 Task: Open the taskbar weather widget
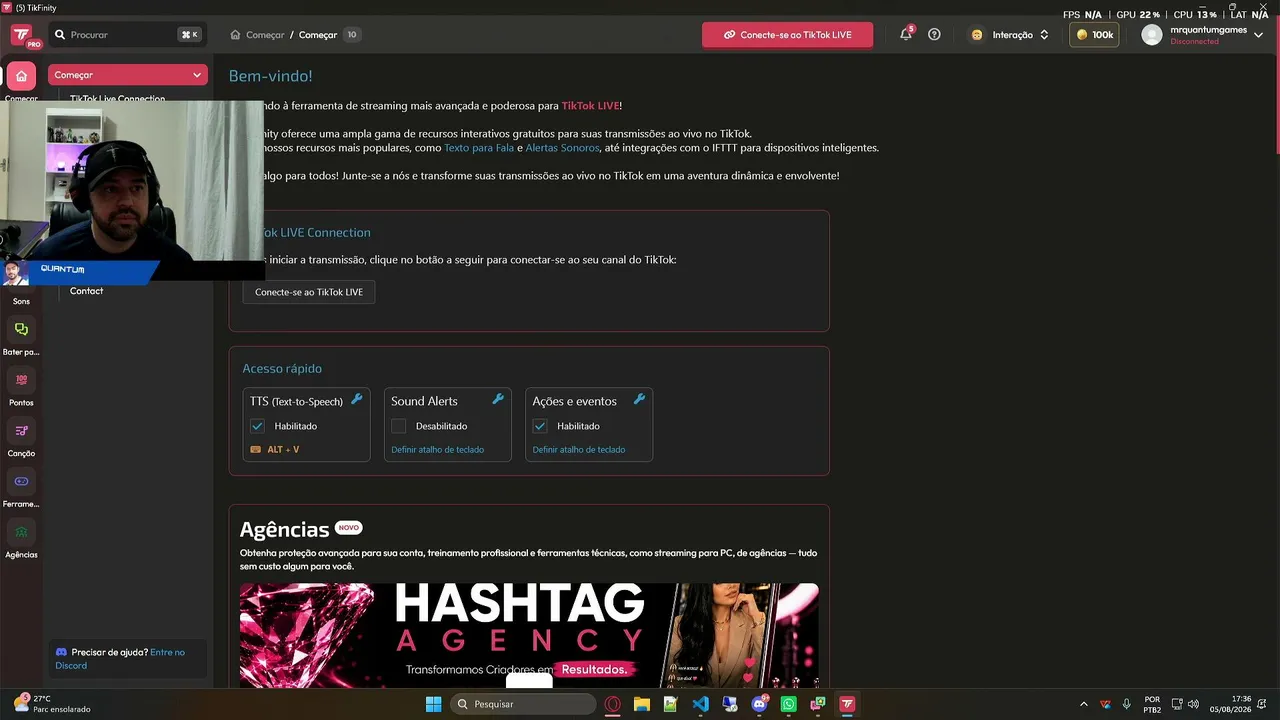pos(50,704)
